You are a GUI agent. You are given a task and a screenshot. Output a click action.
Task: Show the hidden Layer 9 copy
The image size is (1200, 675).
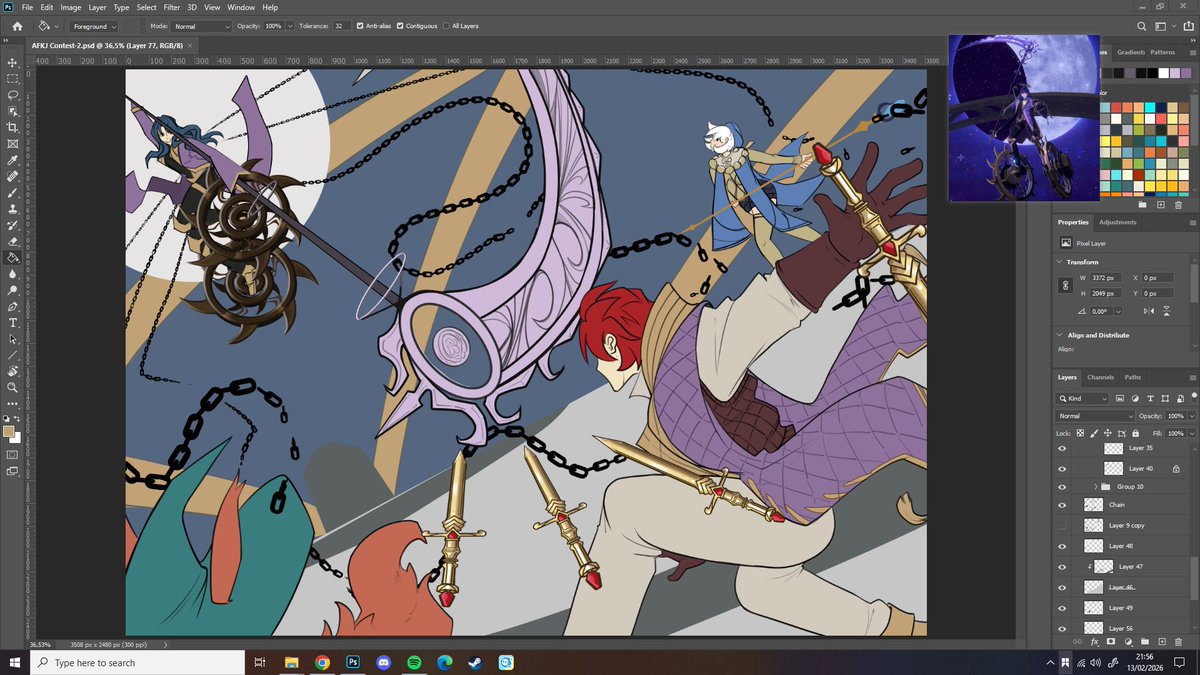point(1062,525)
